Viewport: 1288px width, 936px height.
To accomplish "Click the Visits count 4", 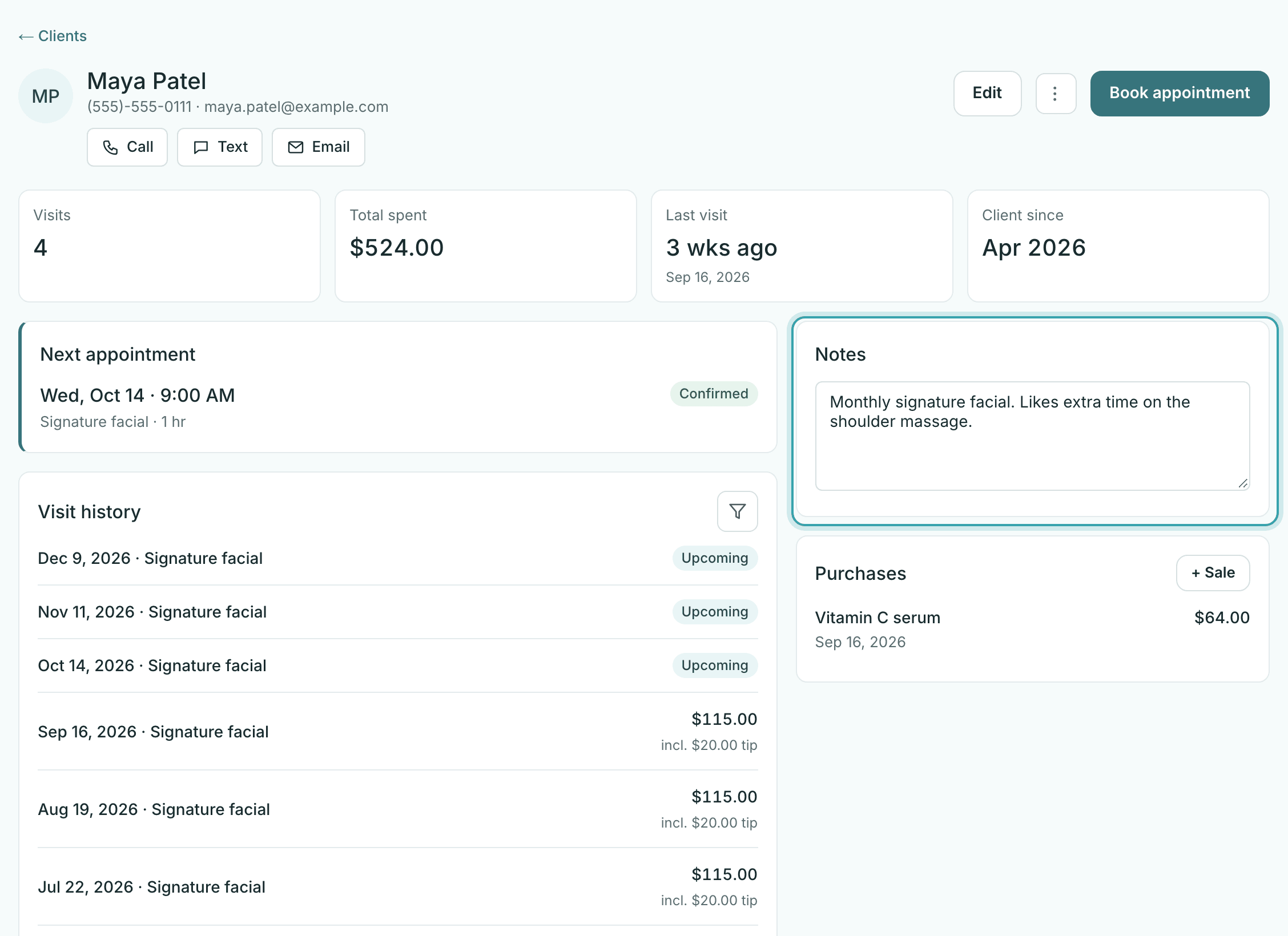I will 40,248.
